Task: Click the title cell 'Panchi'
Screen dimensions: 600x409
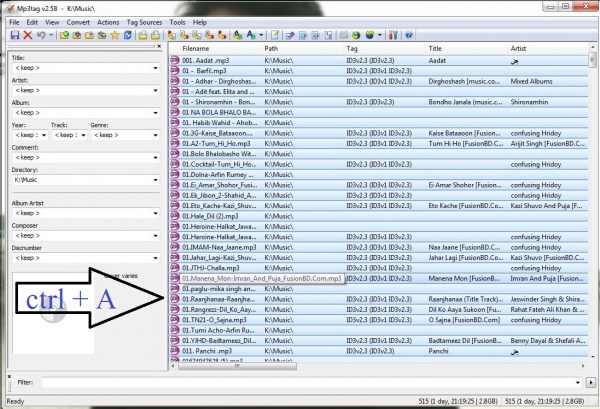Action: click(438, 351)
